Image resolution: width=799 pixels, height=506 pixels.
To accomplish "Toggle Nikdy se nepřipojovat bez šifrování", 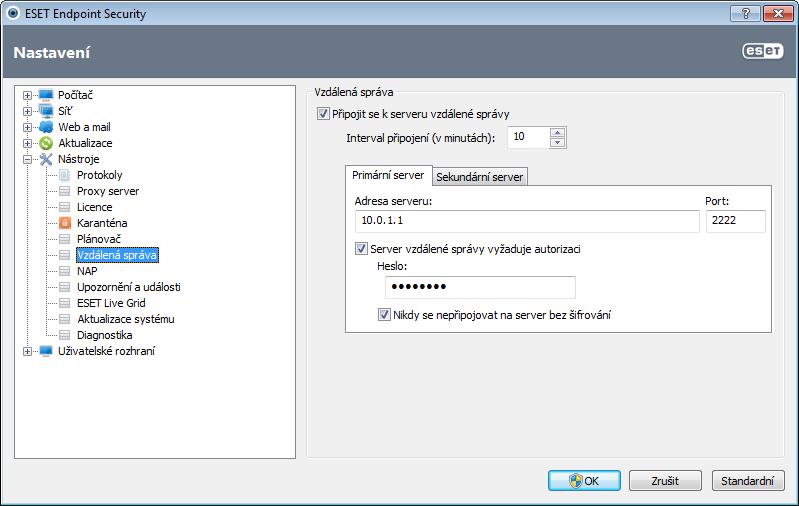I will [x=384, y=314].
